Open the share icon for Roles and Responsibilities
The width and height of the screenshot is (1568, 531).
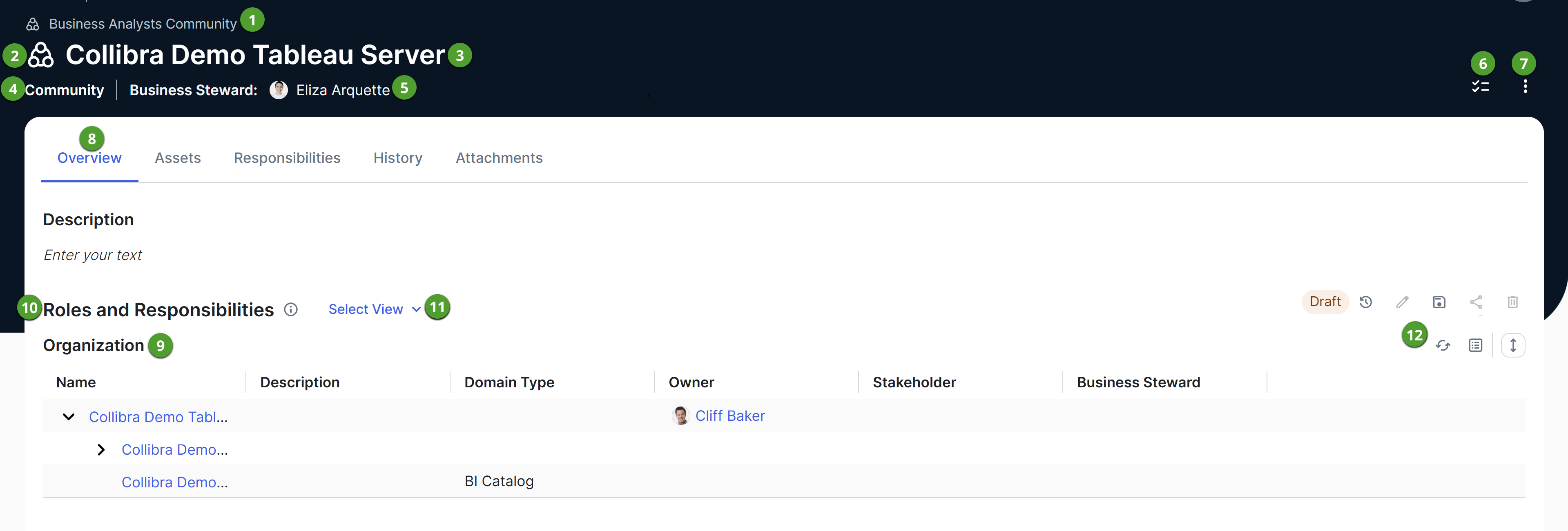(1476, 302)
